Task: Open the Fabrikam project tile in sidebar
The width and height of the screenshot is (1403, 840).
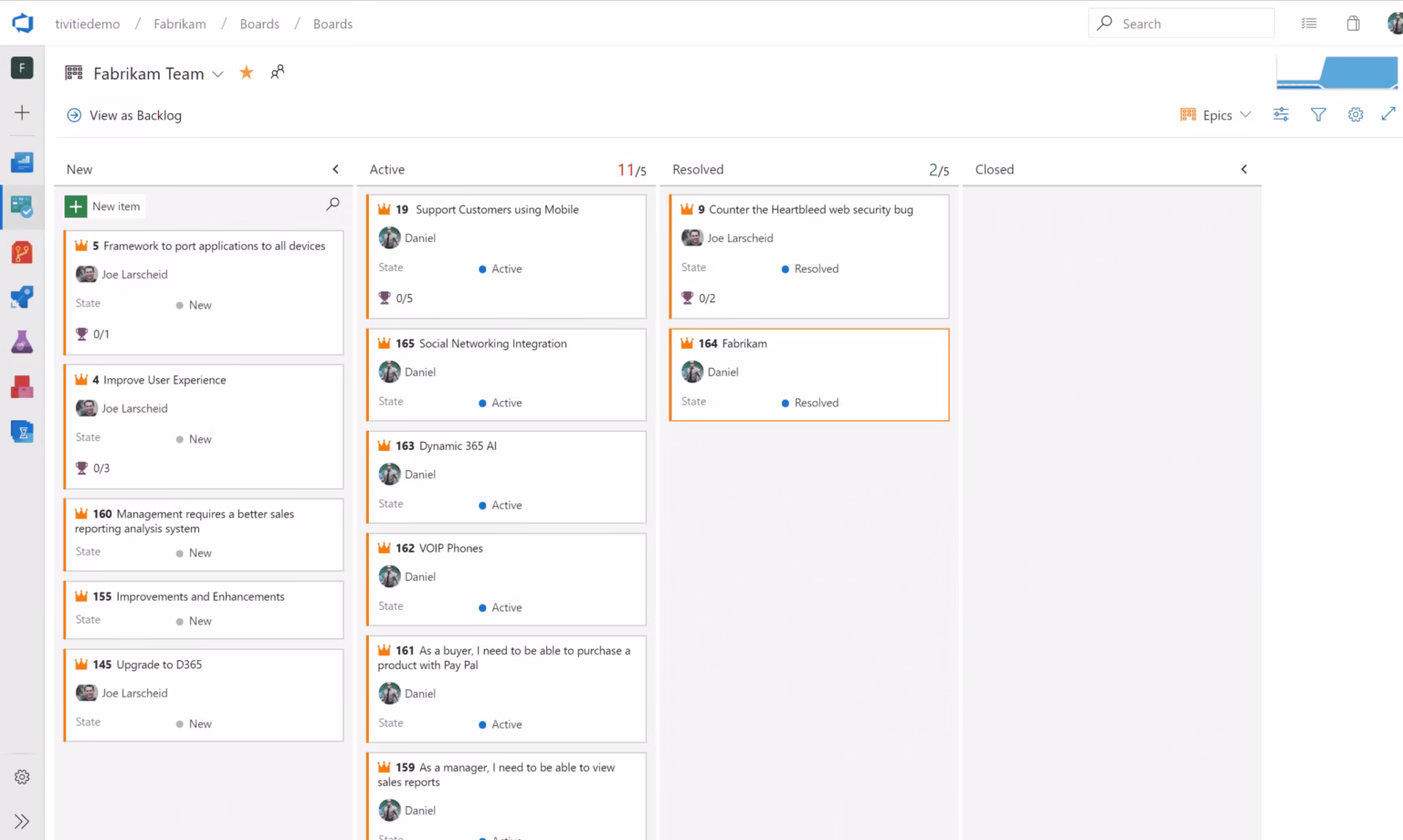Action: point(22,68)
